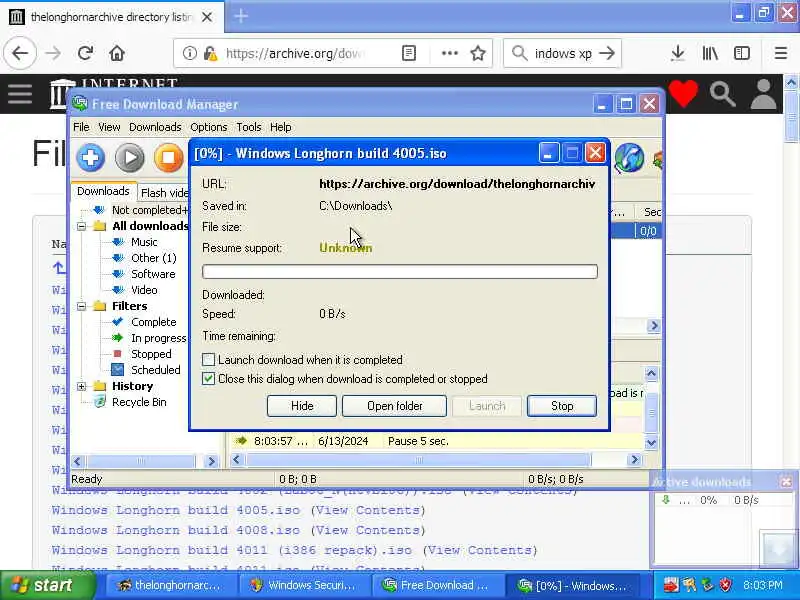The image size is (800, 600).
Task: Click the Windows start button
Action: click(47, 585)
